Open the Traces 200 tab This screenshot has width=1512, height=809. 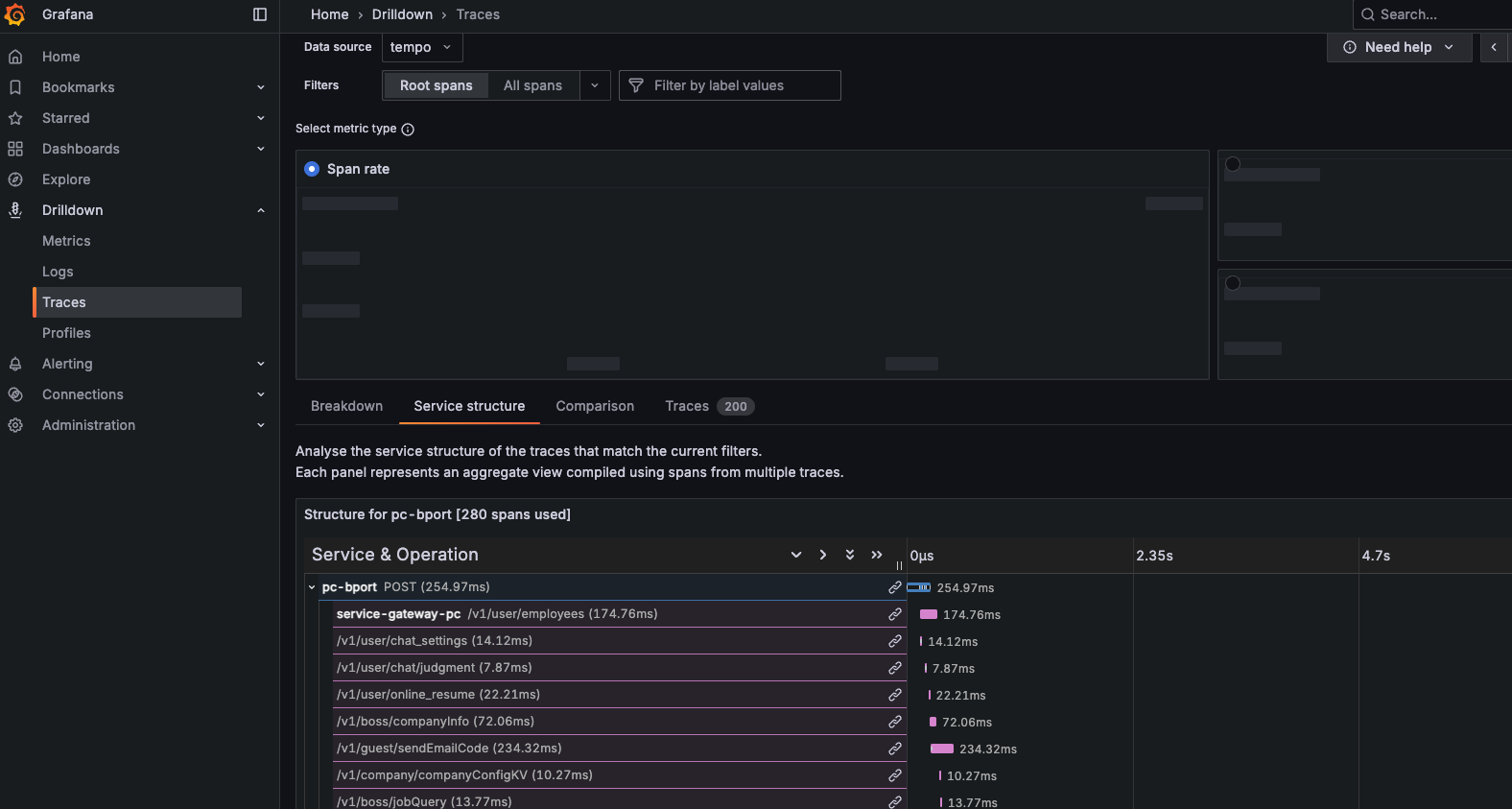(x=708, y=406)
